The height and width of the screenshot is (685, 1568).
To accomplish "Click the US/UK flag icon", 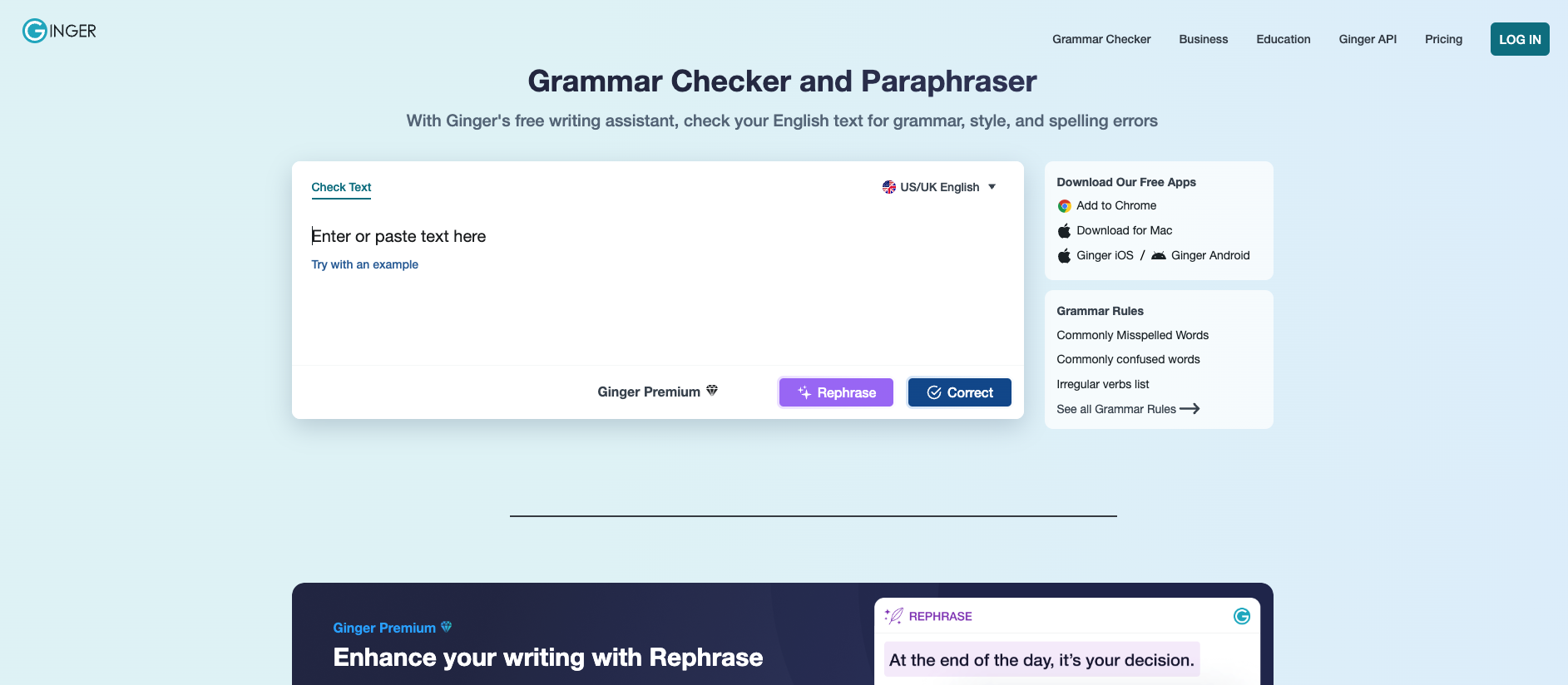I will (x=889, y=187).
